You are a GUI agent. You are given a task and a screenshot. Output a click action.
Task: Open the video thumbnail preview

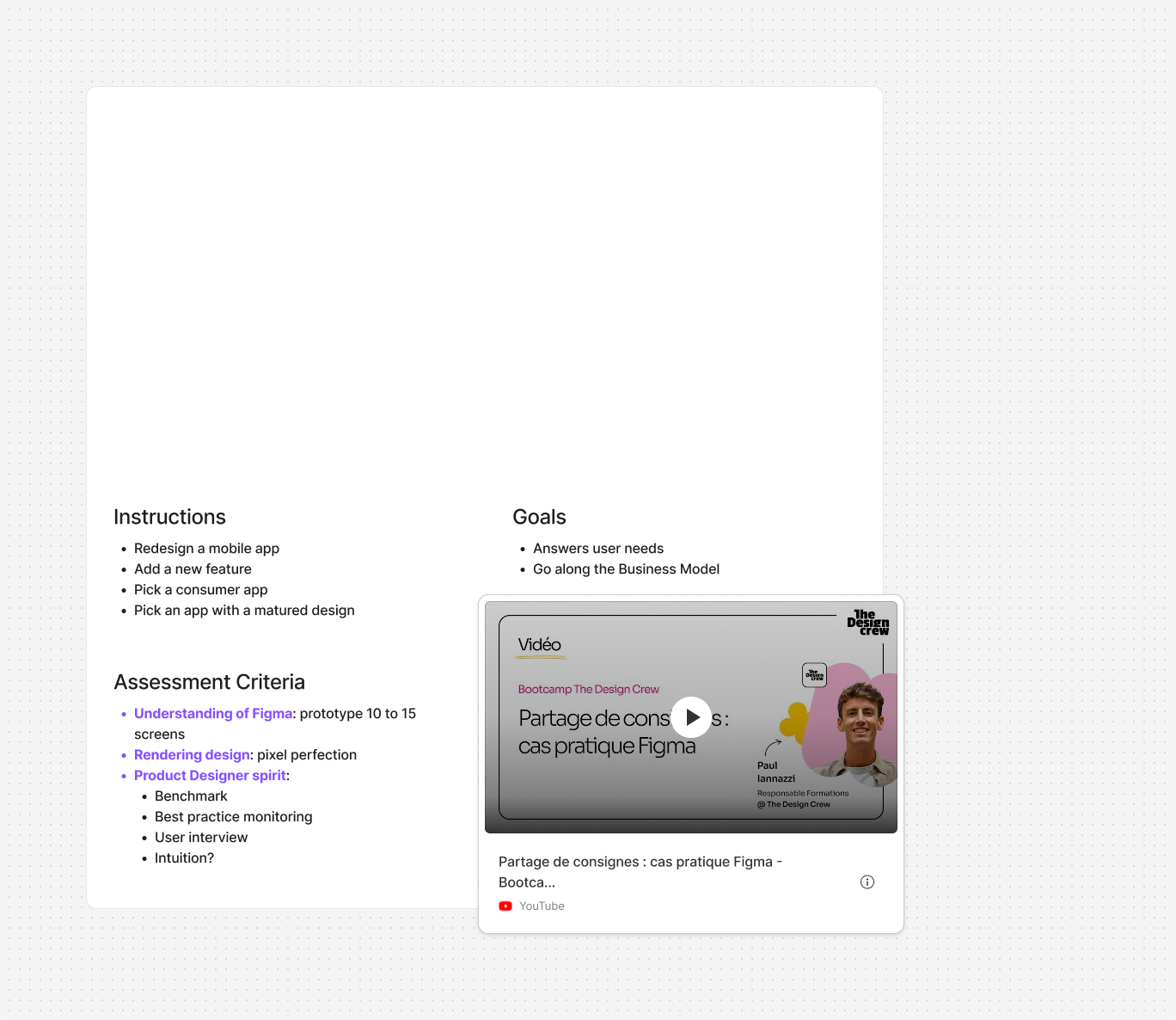pyautogui.click(x=691, y=717)
